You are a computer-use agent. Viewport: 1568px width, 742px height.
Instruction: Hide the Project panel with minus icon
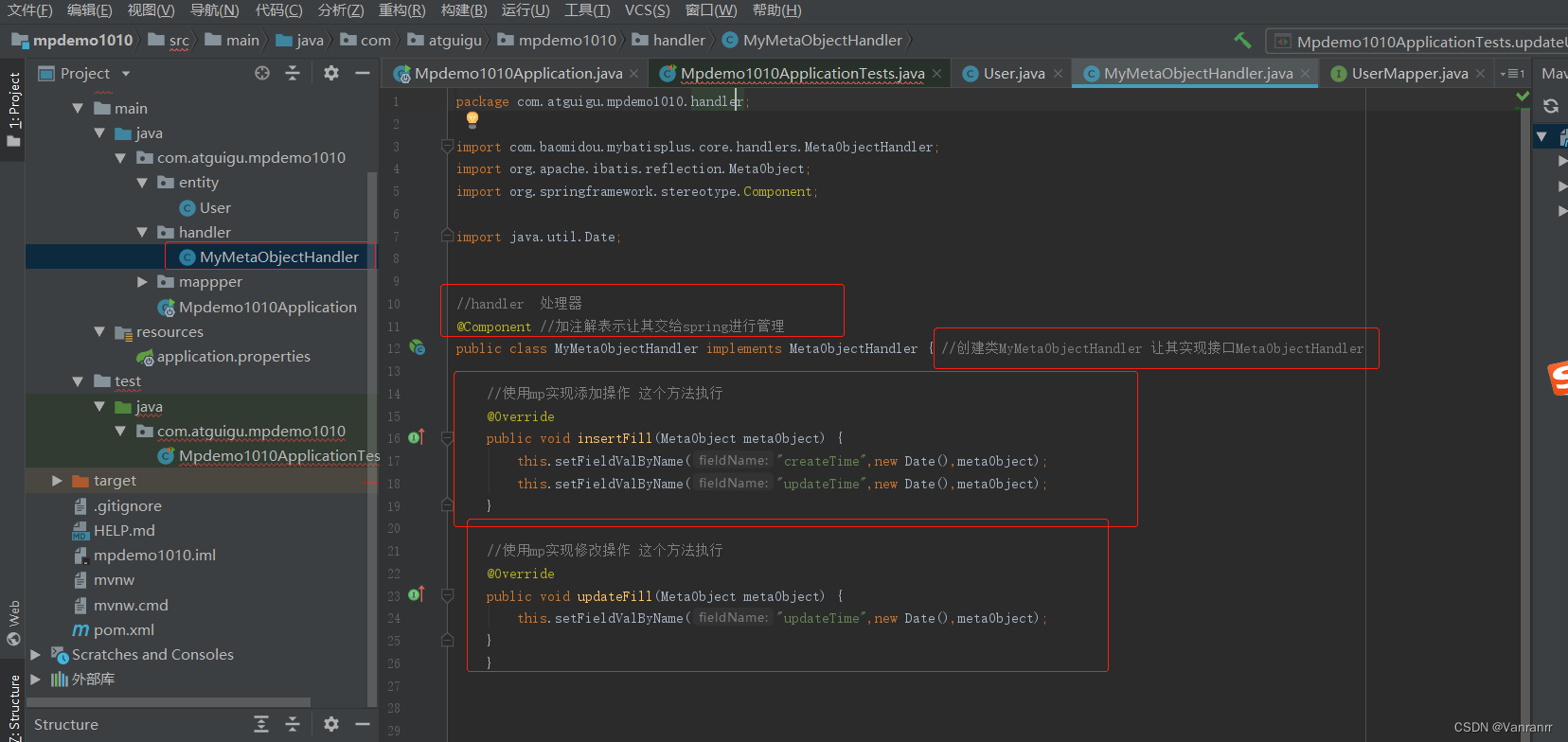pyautogui.click(x=362, y=73)
